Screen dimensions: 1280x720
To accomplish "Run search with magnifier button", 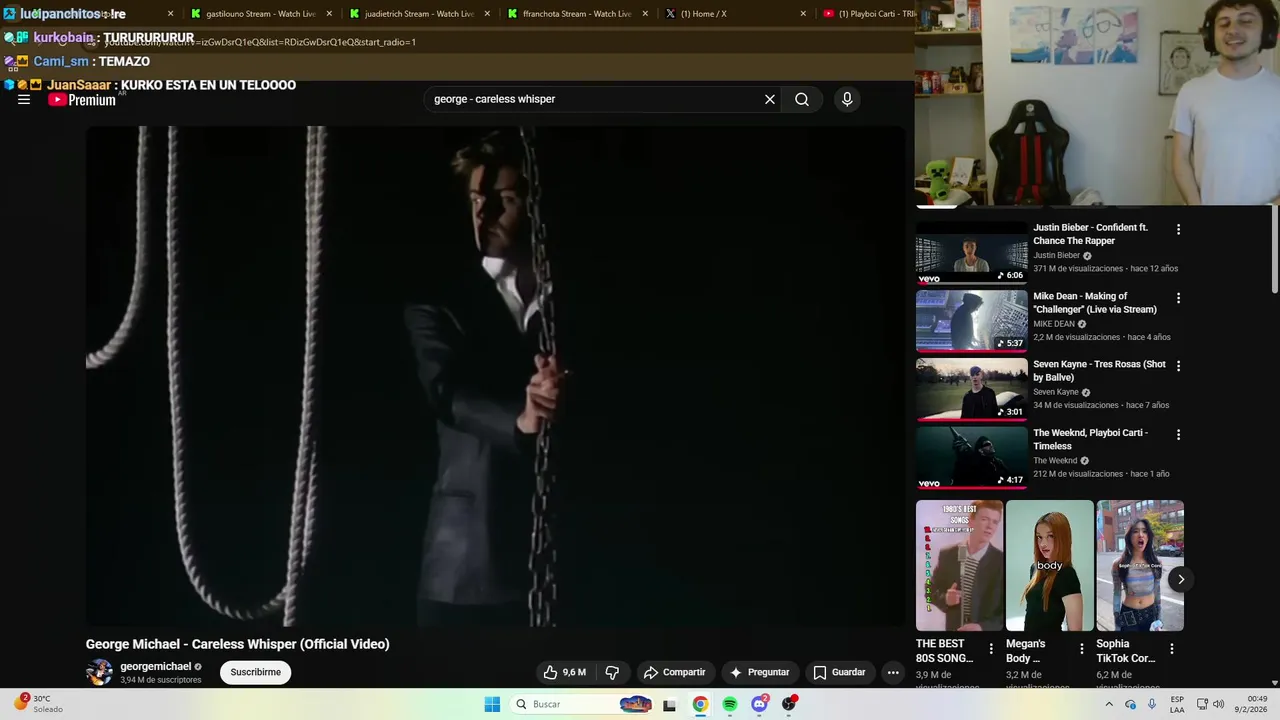I will click(802, 99).
